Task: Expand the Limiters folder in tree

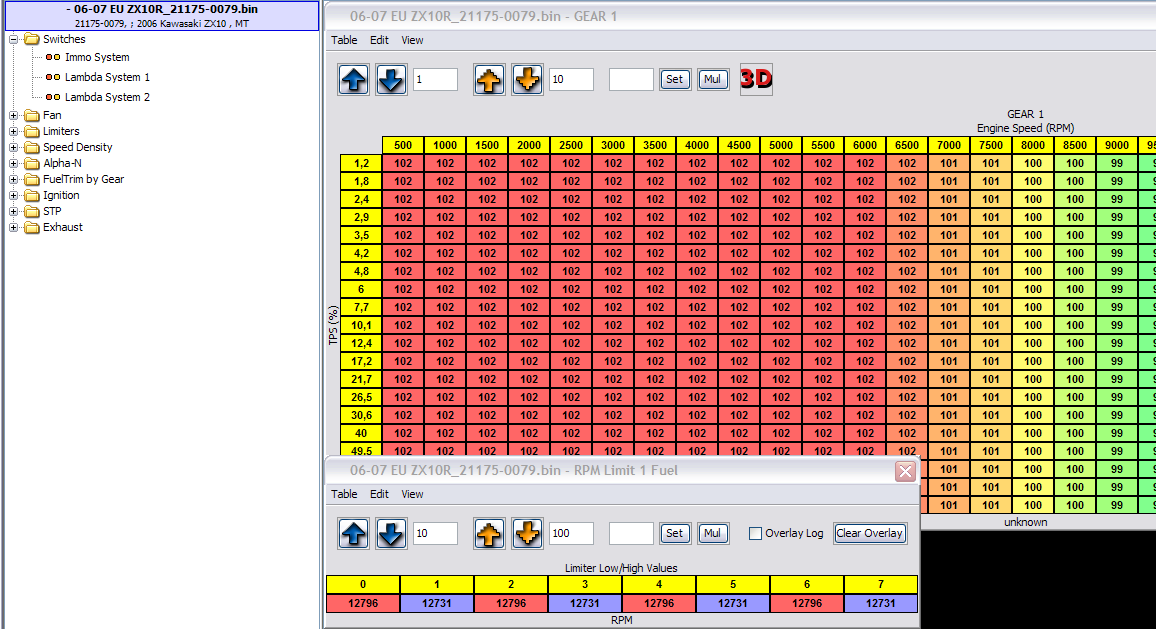Action: point(14,131)
